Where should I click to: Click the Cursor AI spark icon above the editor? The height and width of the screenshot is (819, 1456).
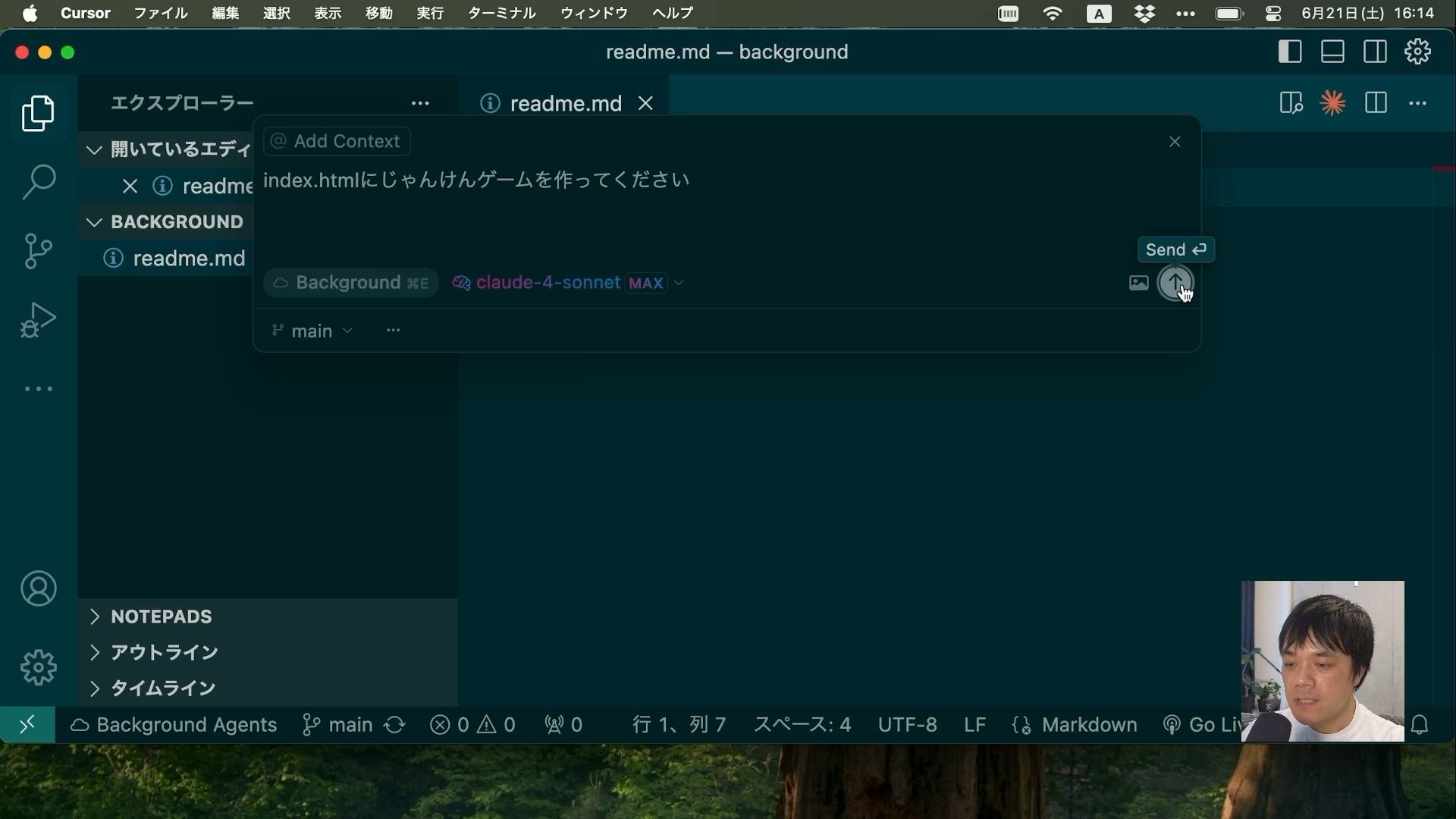pyautogui.click(x=1332, y=102)
